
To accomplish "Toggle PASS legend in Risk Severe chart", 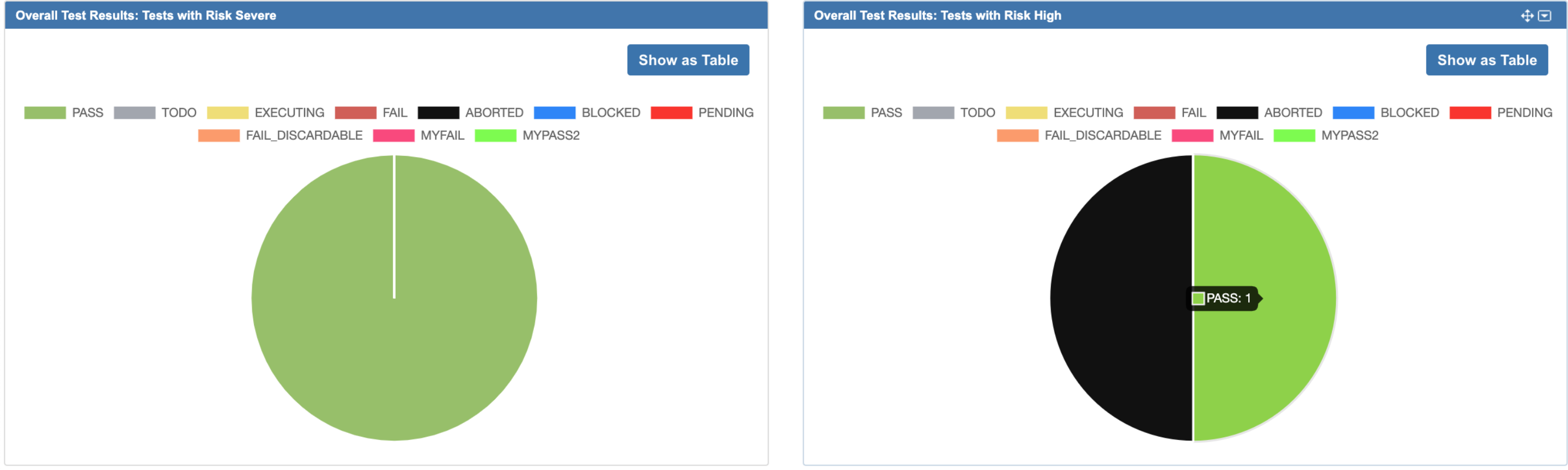I will pyautogui.click(x=64, y=113).
